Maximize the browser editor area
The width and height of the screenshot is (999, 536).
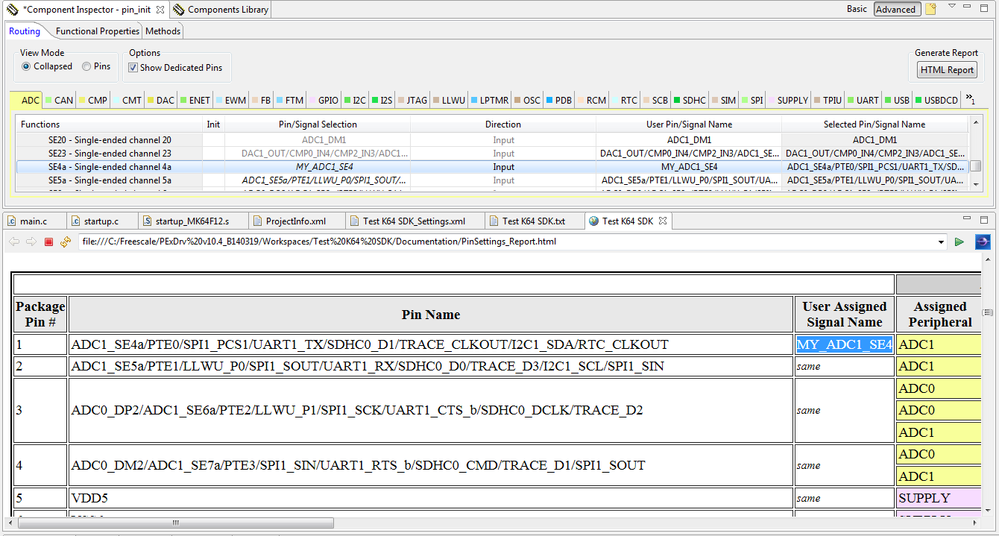[x=984, y=219]
